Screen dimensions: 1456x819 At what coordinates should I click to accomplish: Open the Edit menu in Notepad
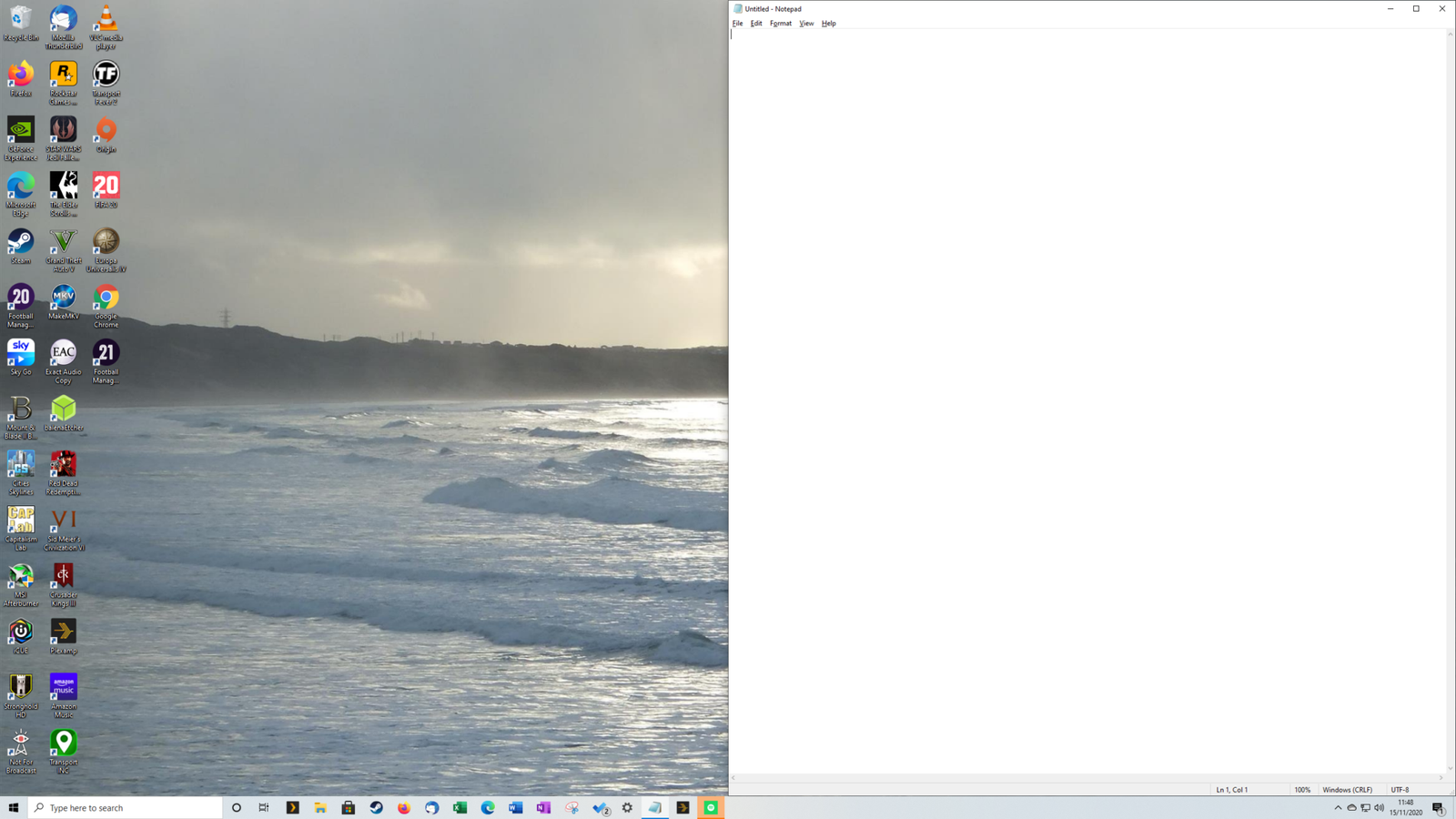coord(756,24)
